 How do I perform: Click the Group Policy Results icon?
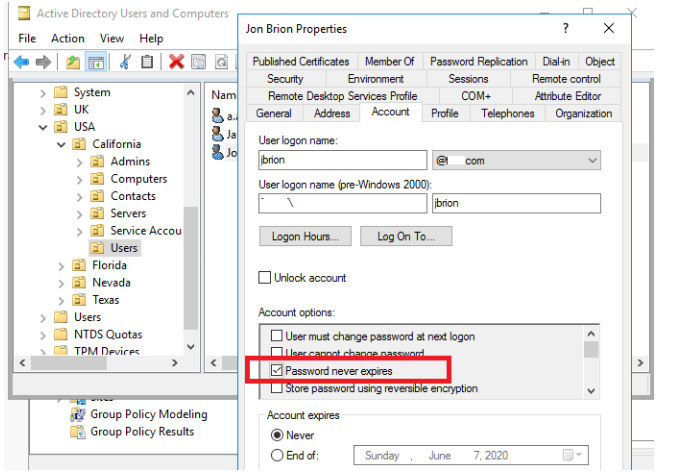tap(78, 431)
